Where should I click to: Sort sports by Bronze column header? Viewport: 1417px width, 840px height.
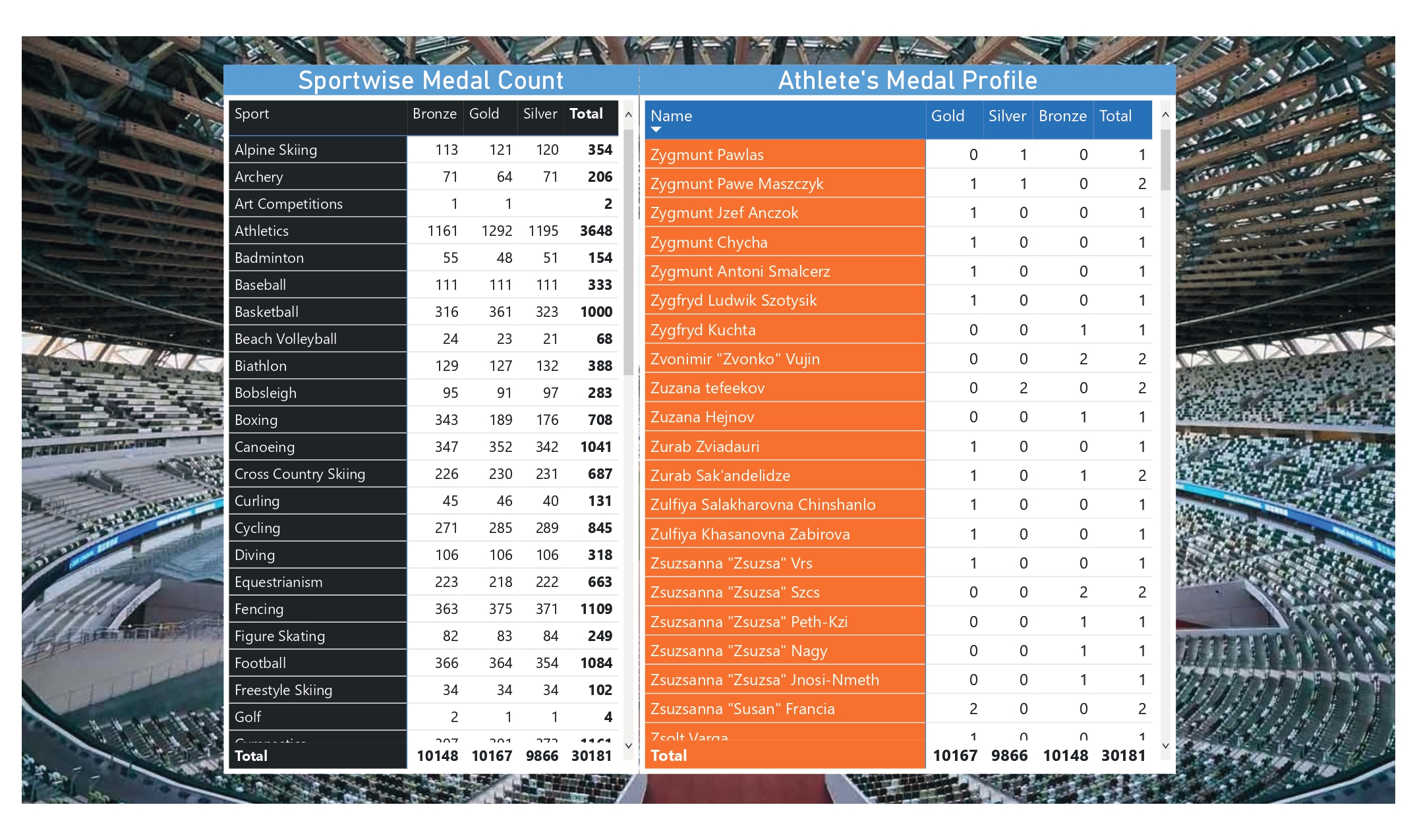[x=434, y=114]
